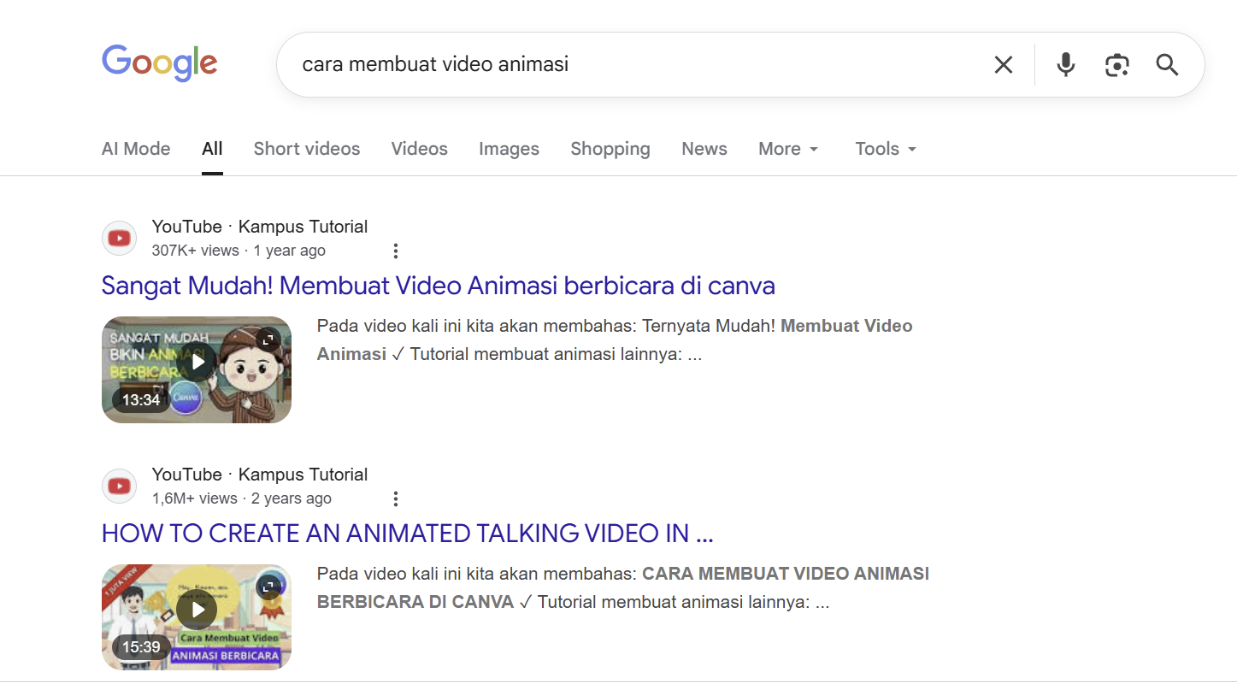Click the magnifier search icon
Screen dimensions: 1237x684
pyautogui.click(x=1167, y=65)
